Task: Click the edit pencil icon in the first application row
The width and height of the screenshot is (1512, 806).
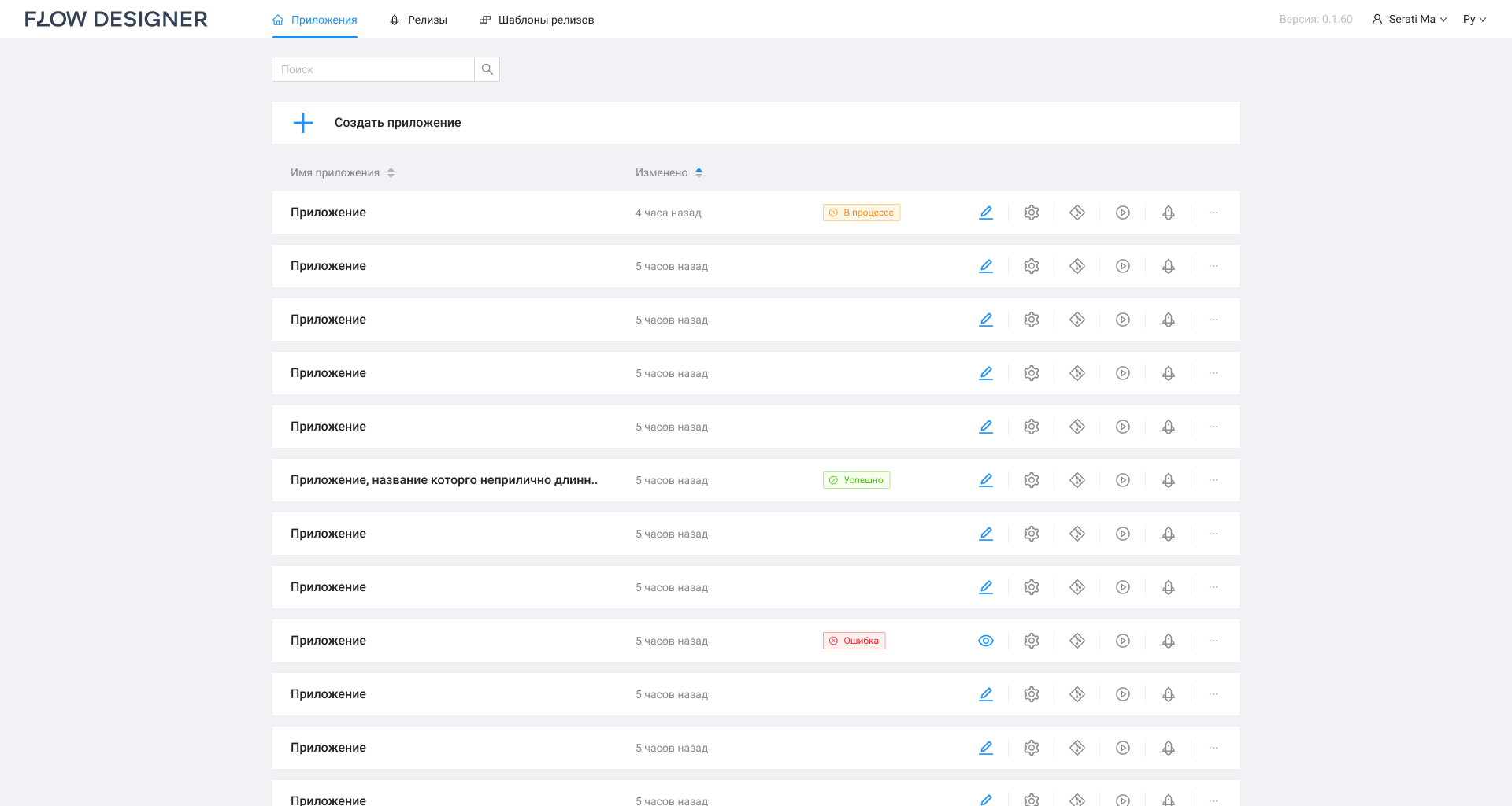Action: coord(986,213)
